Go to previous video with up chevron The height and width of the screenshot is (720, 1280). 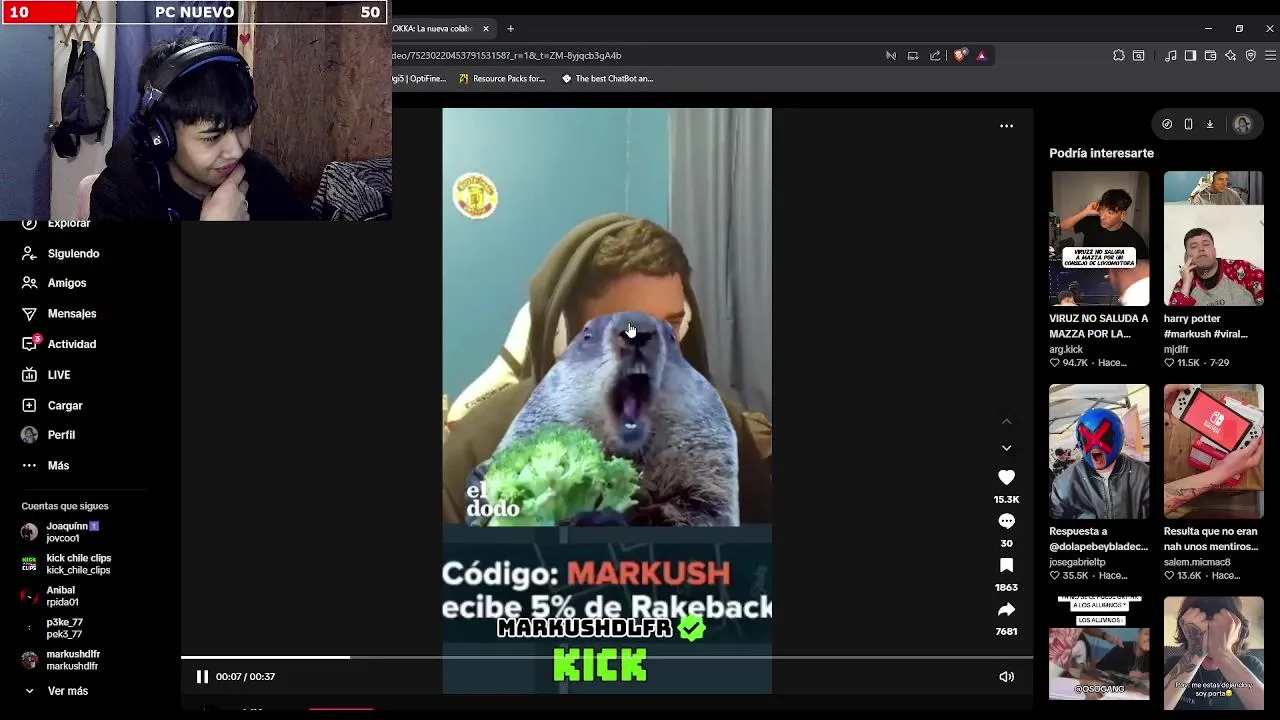coord(1006,422)
